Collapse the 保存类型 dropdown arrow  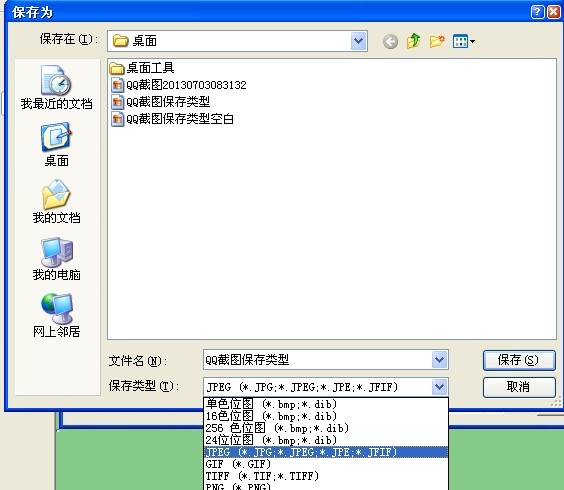pyautogui.click(x=440, y=387)
